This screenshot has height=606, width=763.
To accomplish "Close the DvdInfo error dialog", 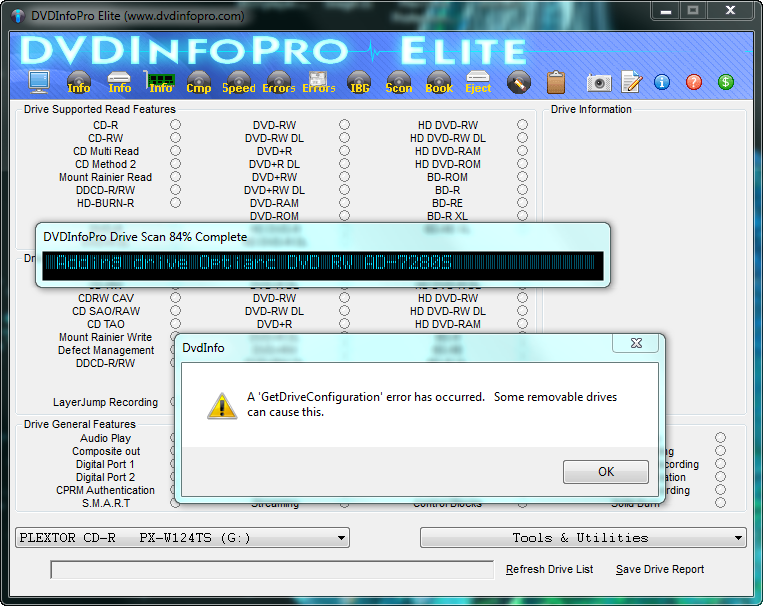I will [x=636, y=343].
